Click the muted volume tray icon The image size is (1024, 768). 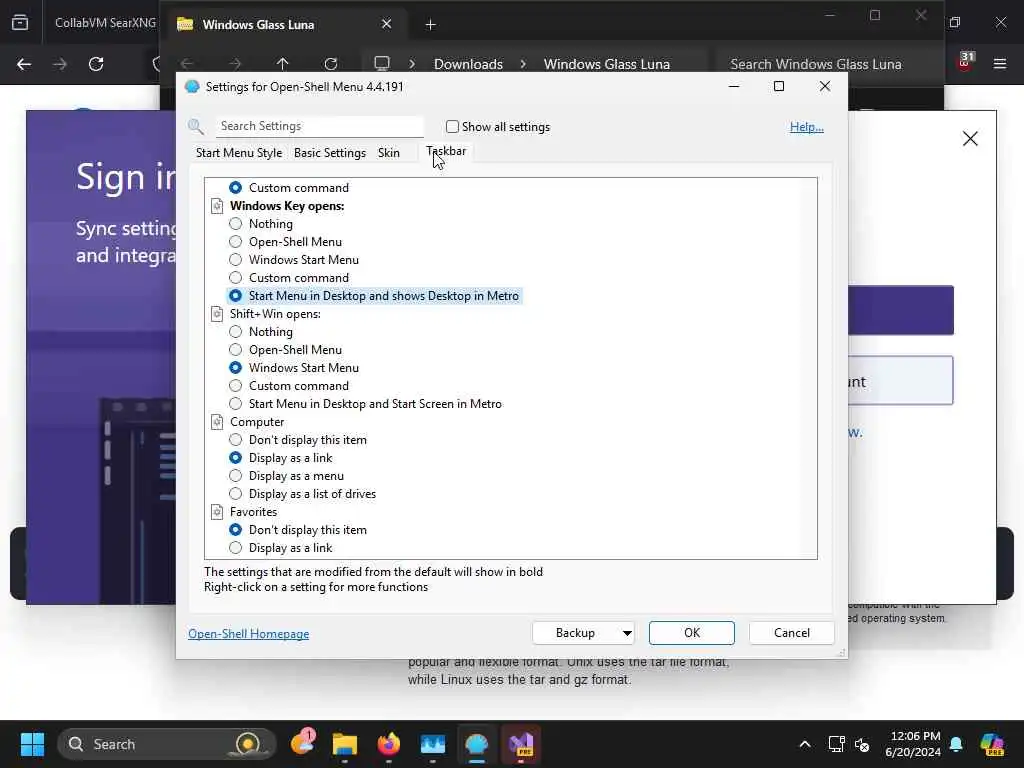862,744
